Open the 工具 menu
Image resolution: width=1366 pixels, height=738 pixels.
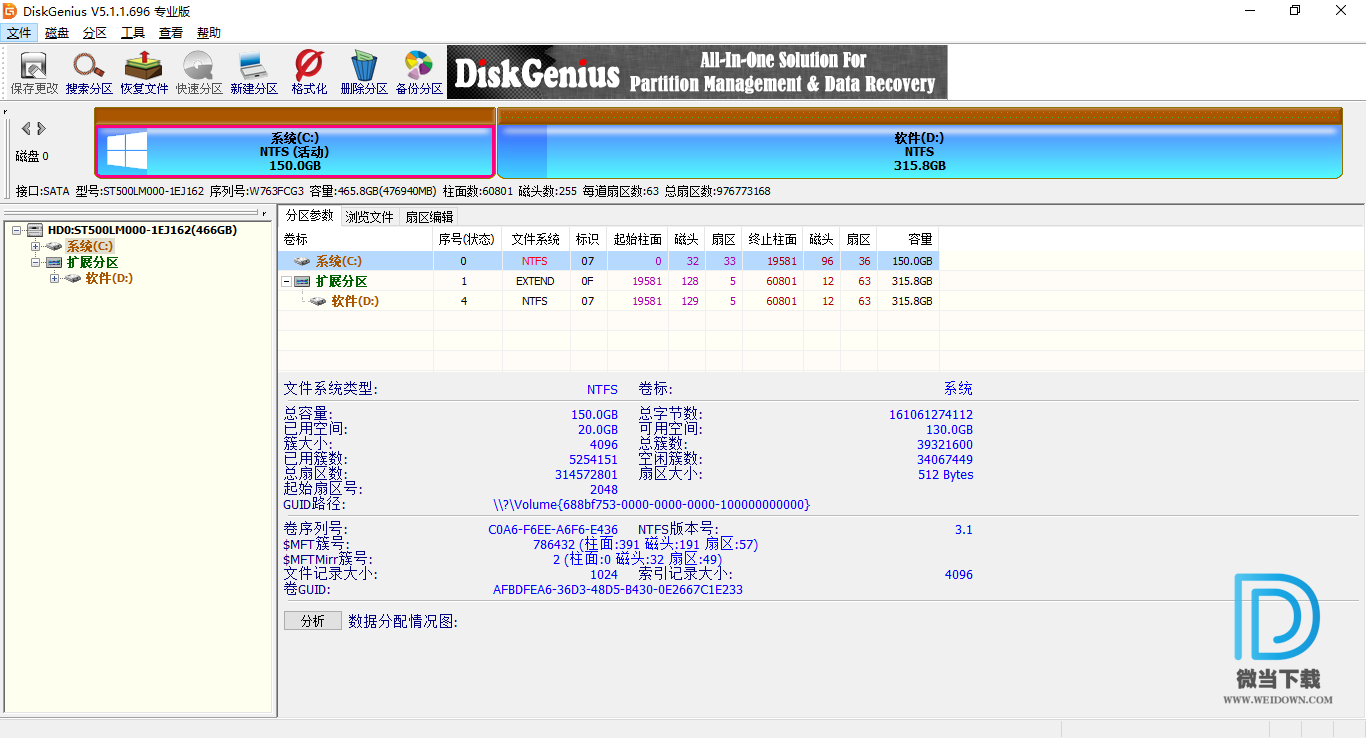coord(133,33)
